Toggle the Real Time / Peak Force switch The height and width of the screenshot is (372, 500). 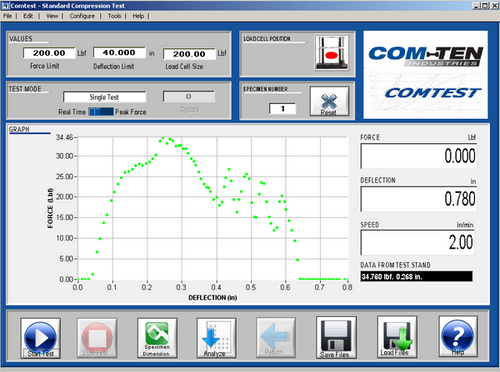101,112
